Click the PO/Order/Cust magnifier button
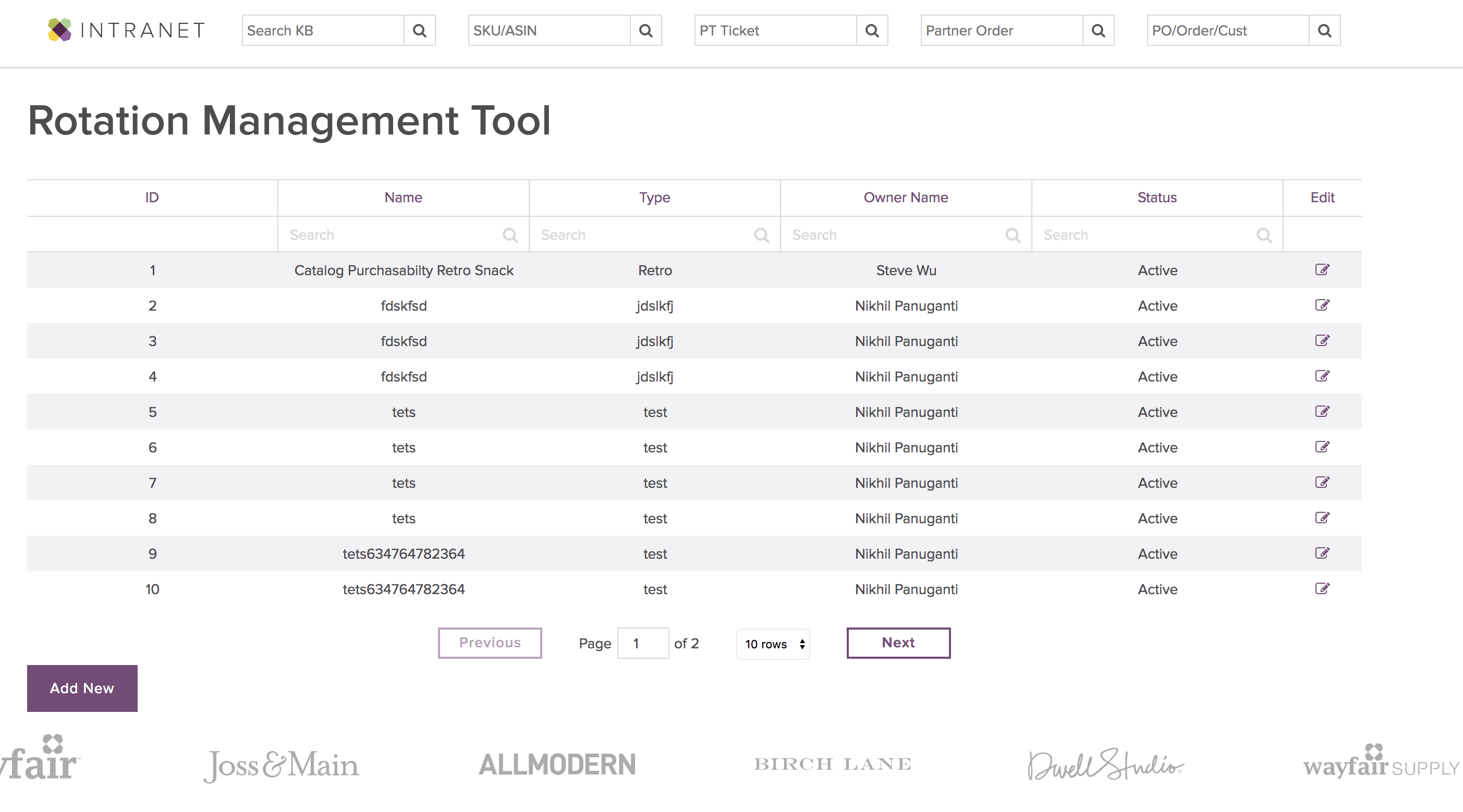The height and width of the screenshot is (812, 1463). coord(1324,31)
